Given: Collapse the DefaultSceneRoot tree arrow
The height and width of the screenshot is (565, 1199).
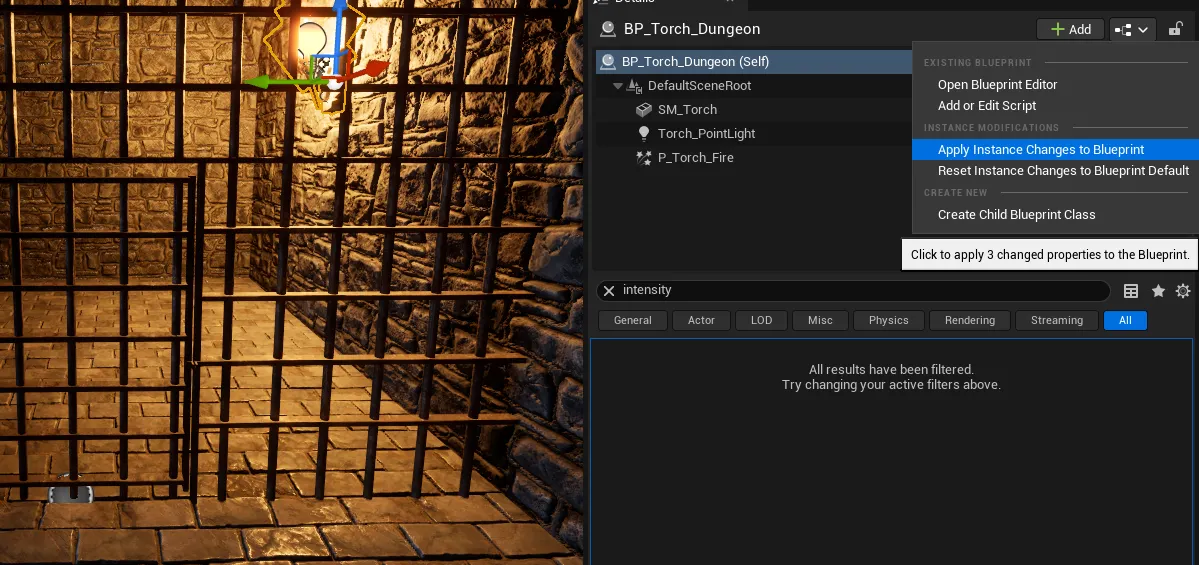Looking at the screenshot, I should [618, 86].
